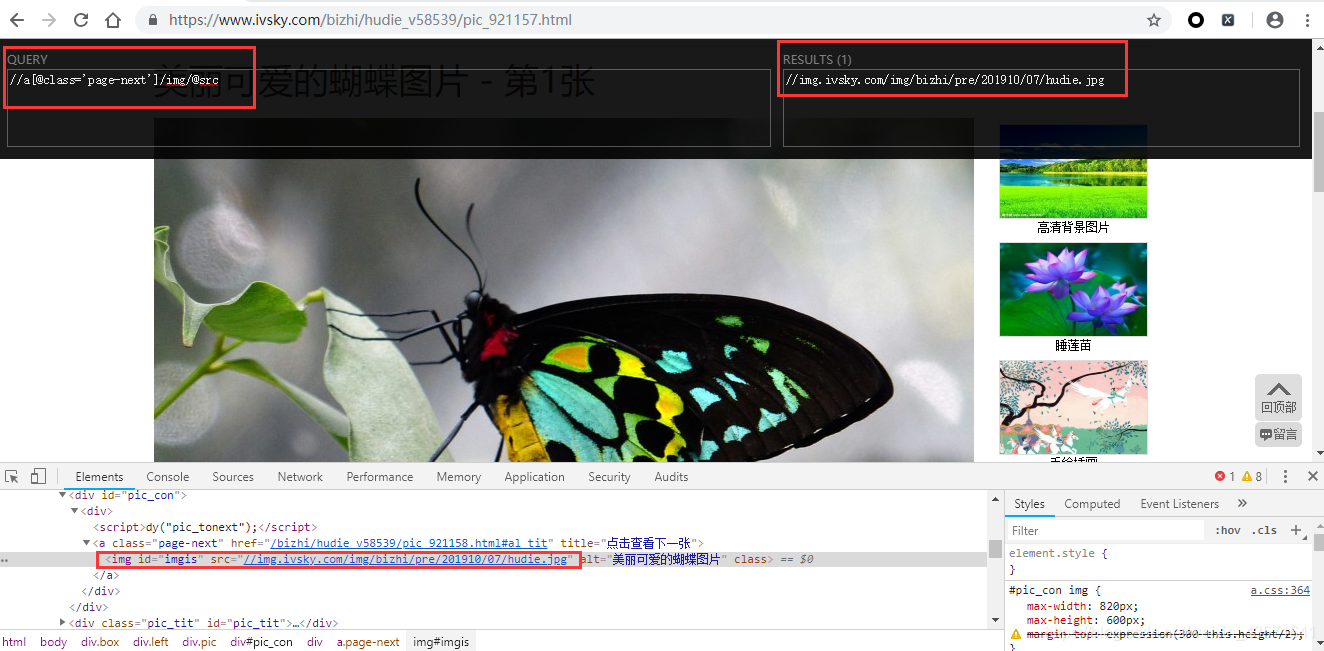This screenshot has width=1324, height=651.
Task: Switch to the Sources tab
Action: pyautogui.click(x=233, y=477)
